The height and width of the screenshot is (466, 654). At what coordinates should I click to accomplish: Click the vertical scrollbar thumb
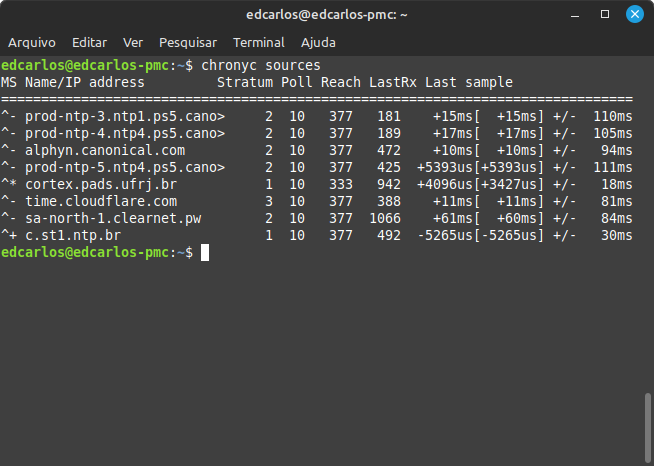[x=648, y=425]
